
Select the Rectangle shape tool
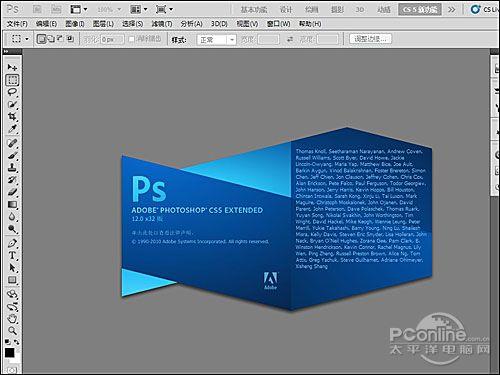[12, 280]
